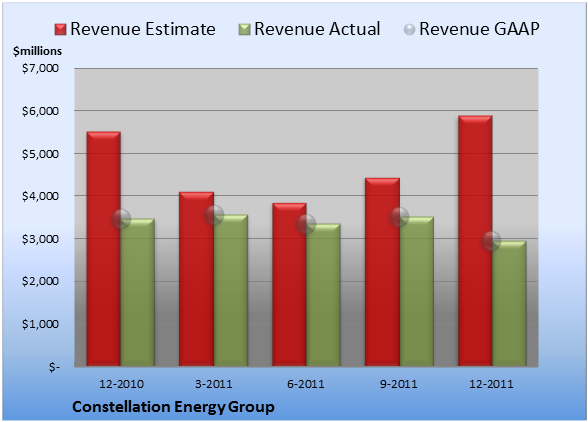
Task: Select the Revenue Actual legend label
Action: click(x=317, y=29)
